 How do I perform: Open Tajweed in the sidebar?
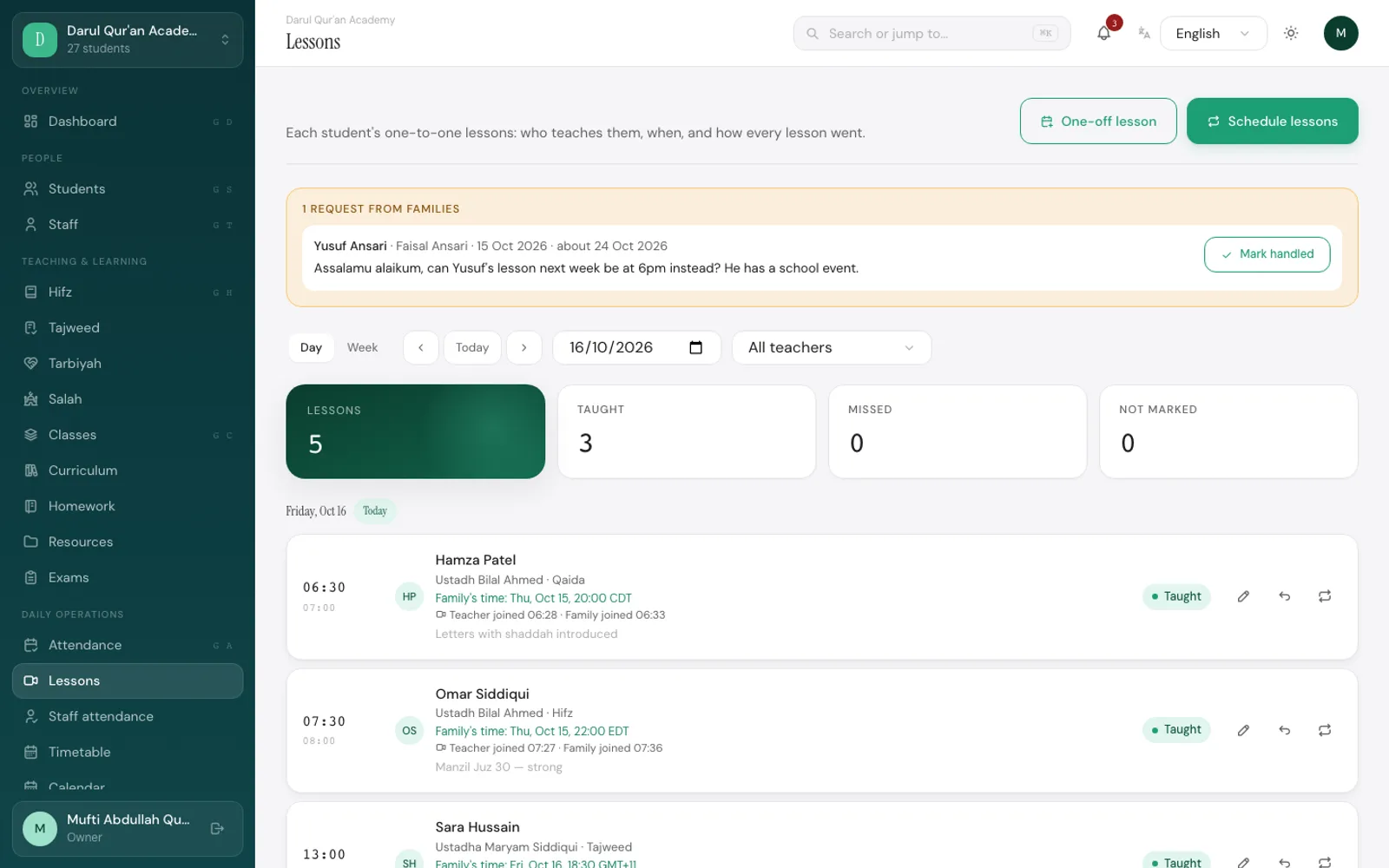[x=128, y=328]
